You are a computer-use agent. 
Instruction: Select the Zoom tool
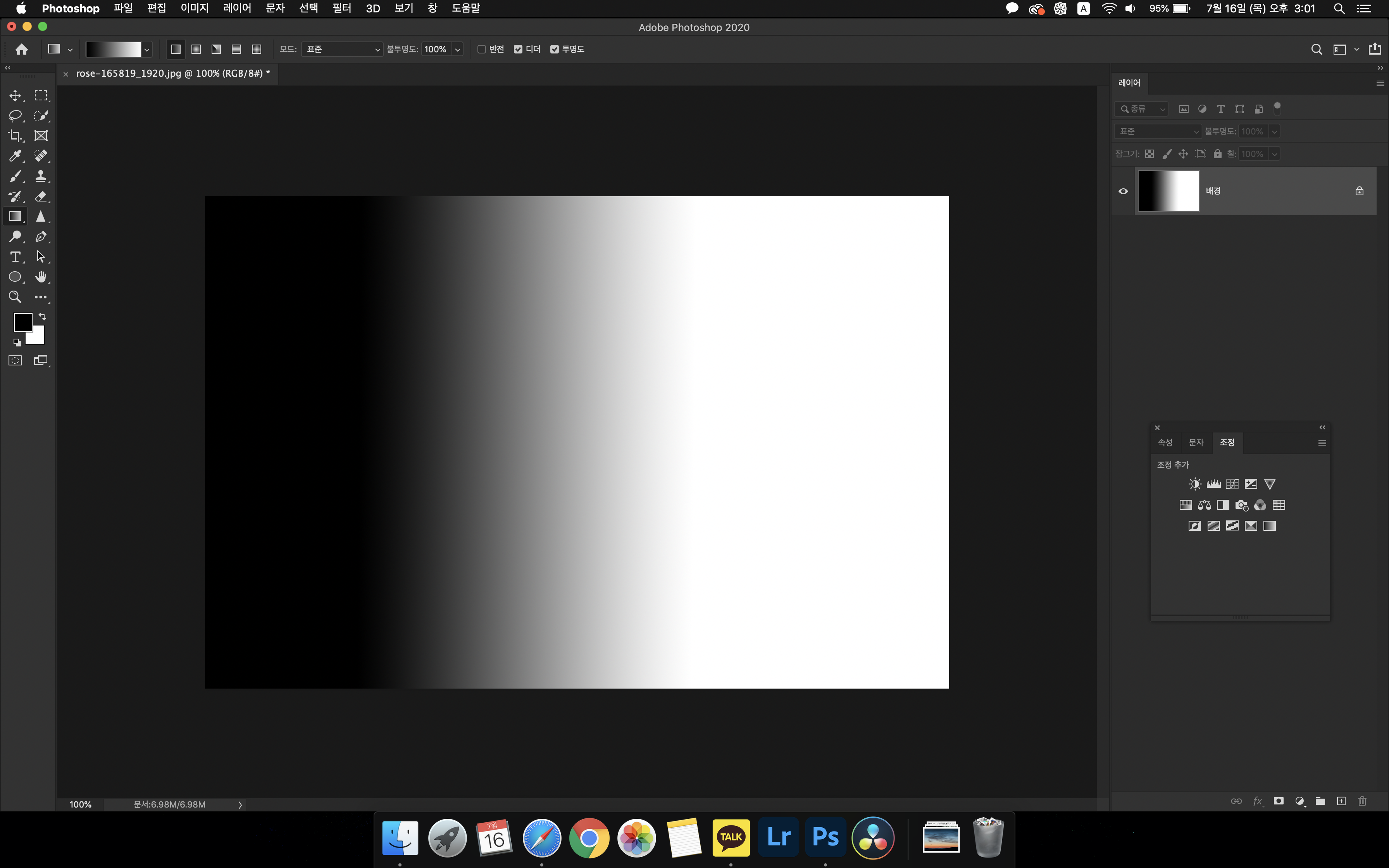click(x=15, y=297)
